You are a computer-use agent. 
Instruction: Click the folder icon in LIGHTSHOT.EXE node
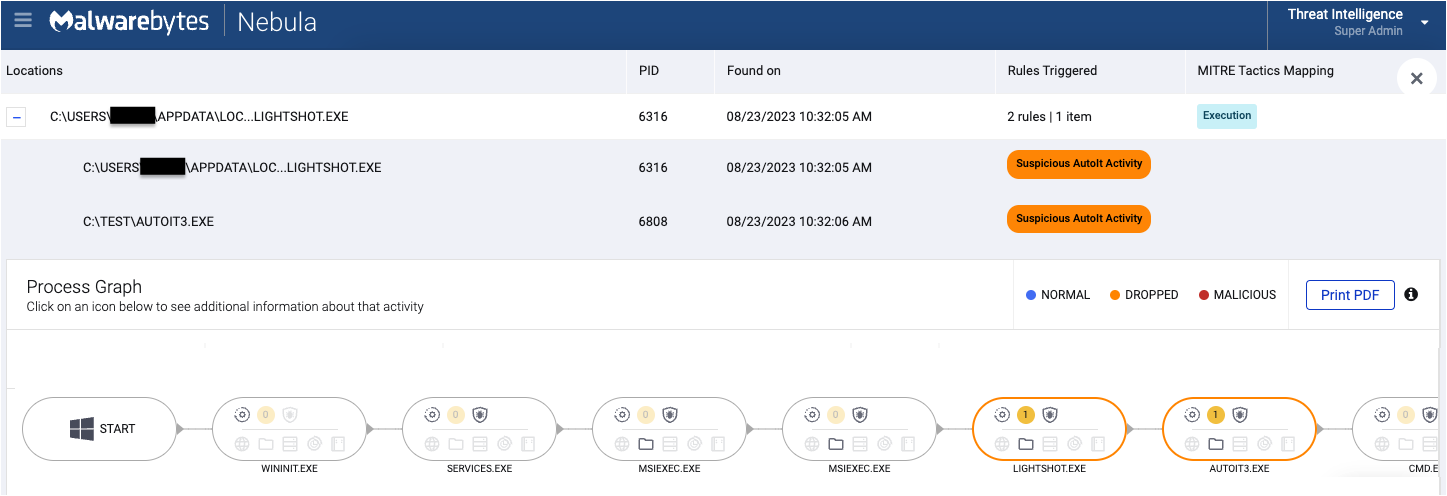(1025, 444)
